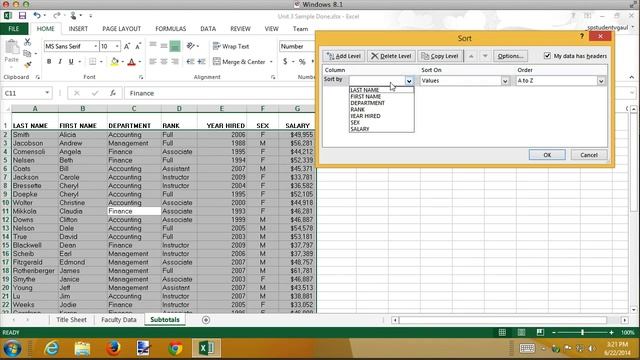Toggle Italic formatting
This screenshot has height=360, width=640.
tap(60, 62)
